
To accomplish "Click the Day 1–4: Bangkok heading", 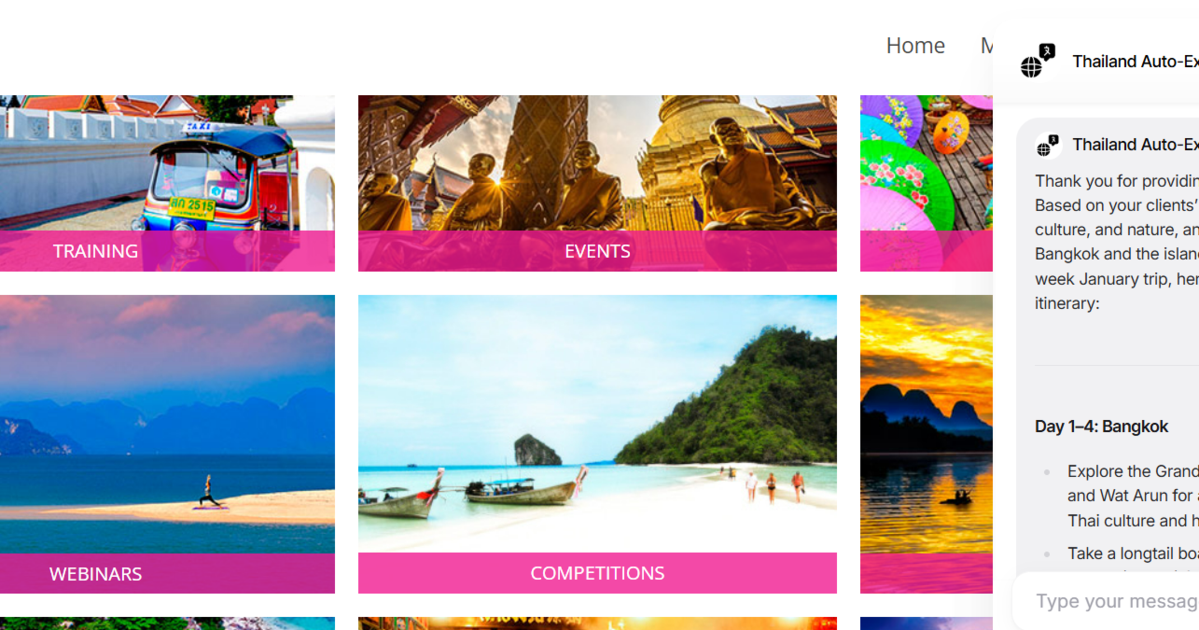I will click(1101, 426).
